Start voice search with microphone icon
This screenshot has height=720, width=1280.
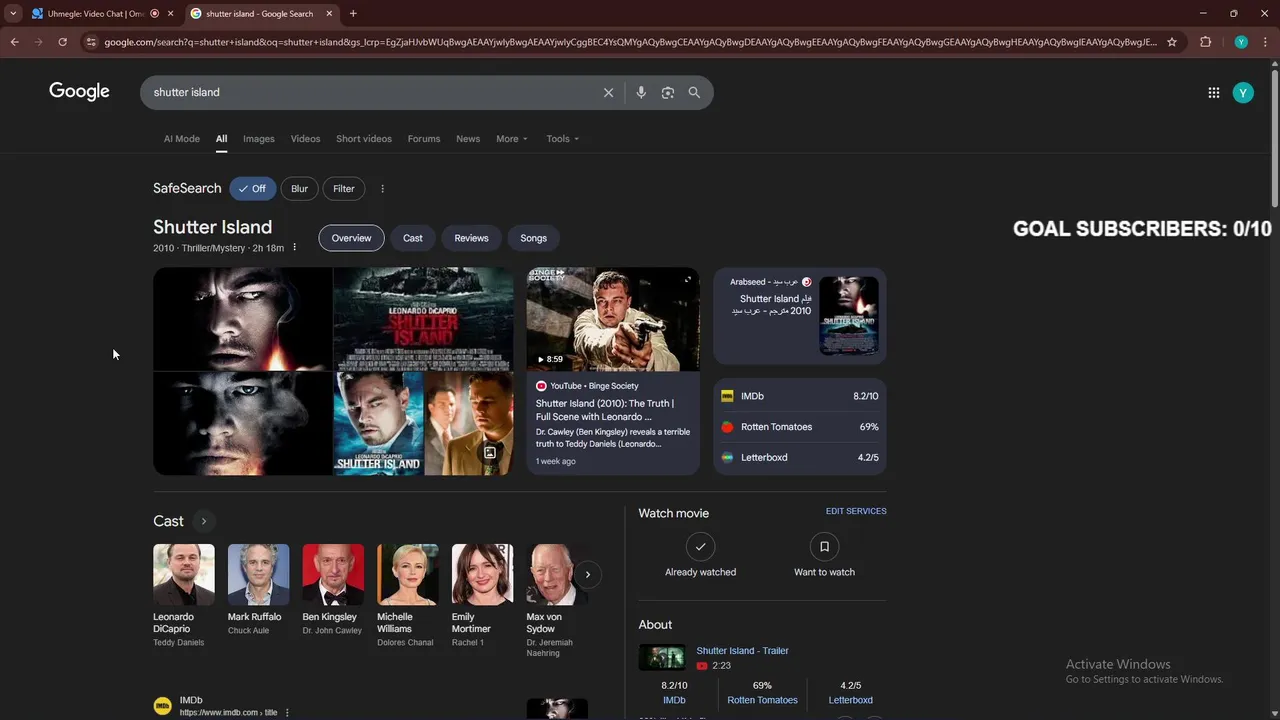pos(641,92)
